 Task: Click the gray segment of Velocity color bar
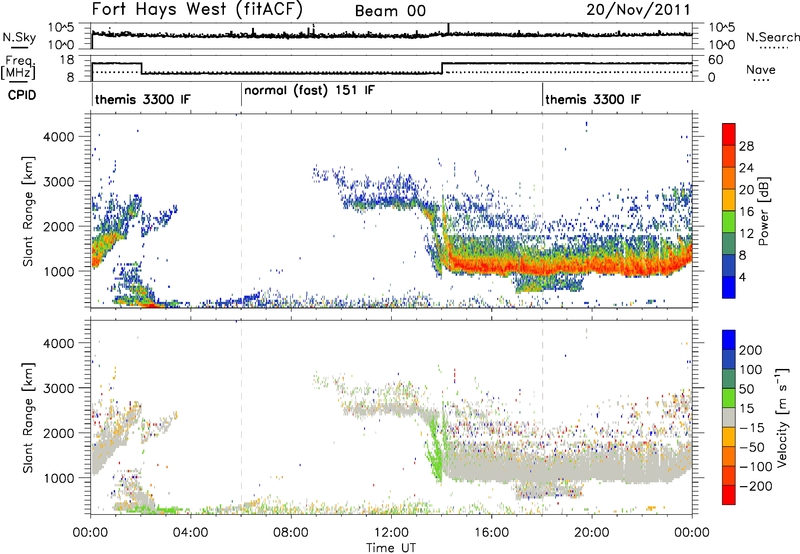[x=729, y=418]
